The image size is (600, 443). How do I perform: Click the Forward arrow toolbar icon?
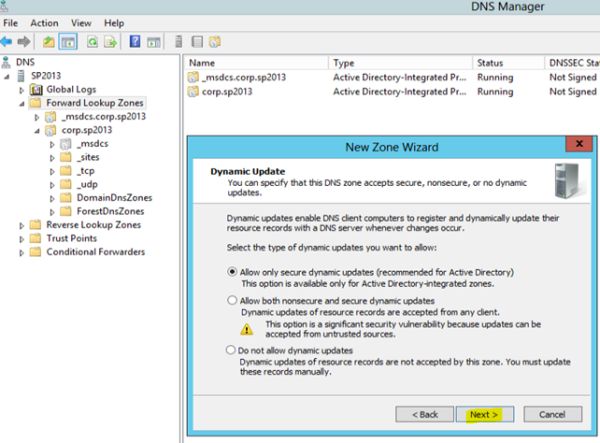point(24,42)
